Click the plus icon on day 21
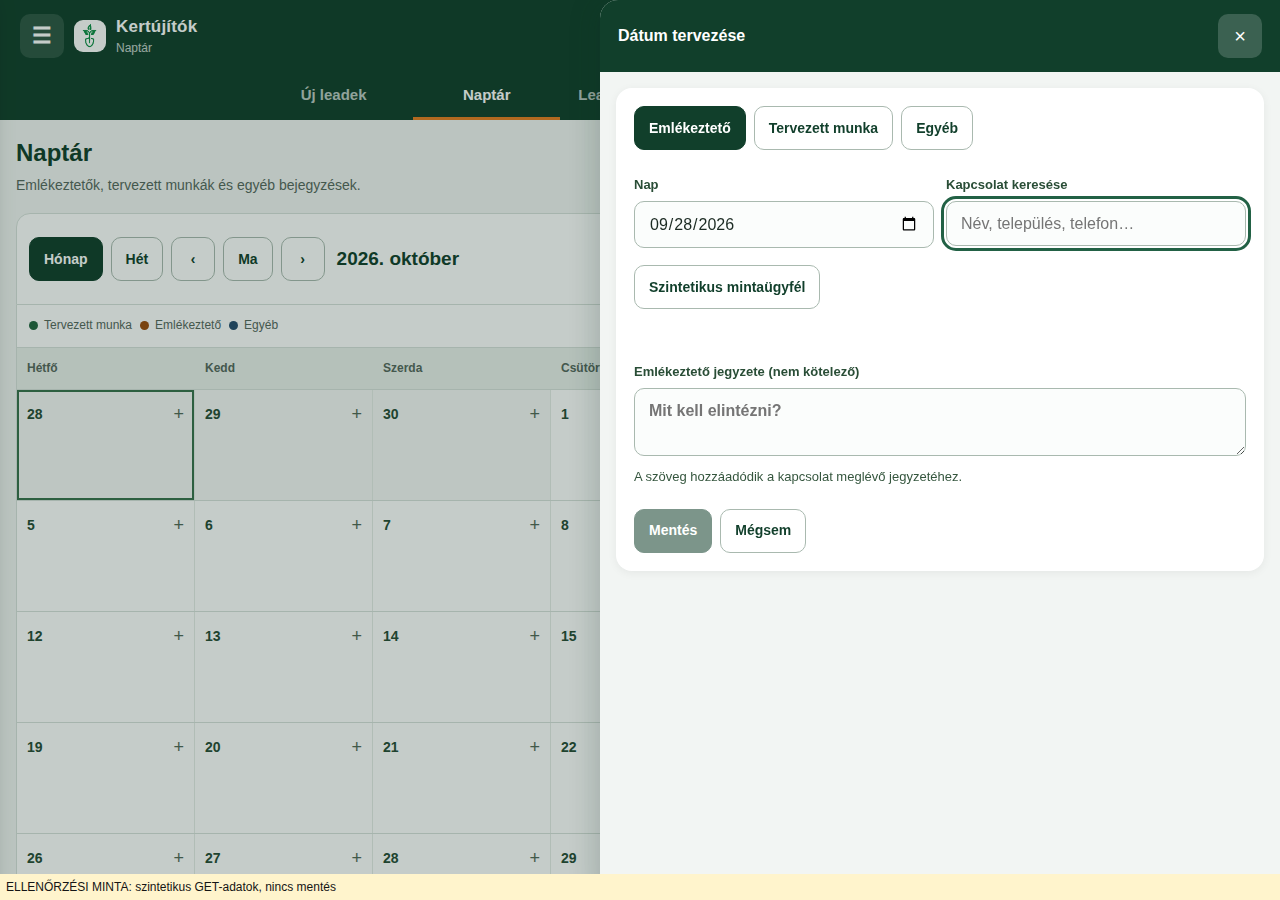This screenshot has width=1280, height=900. pyautogui.click(x=535, y=746)
